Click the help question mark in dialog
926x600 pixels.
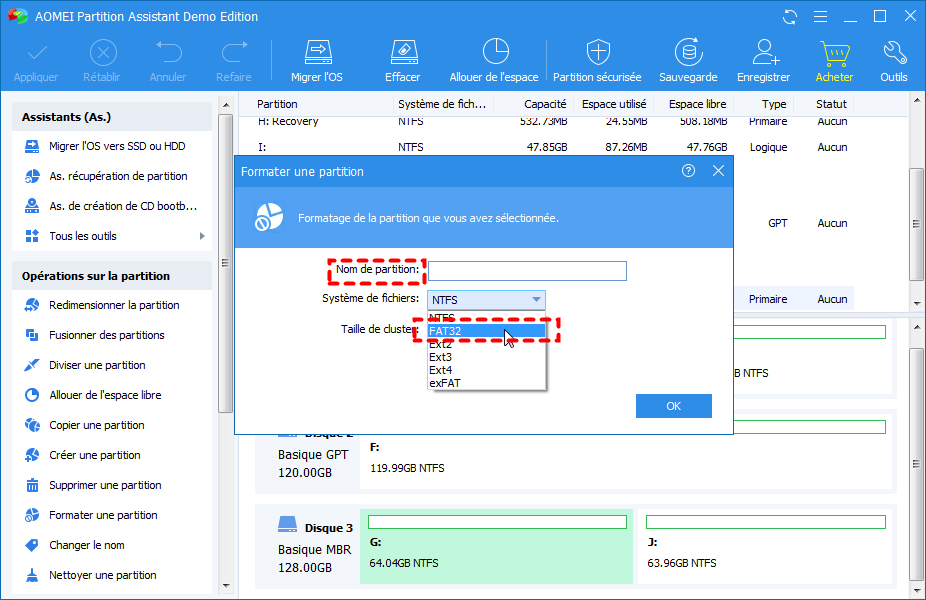(x=688, y=171)
